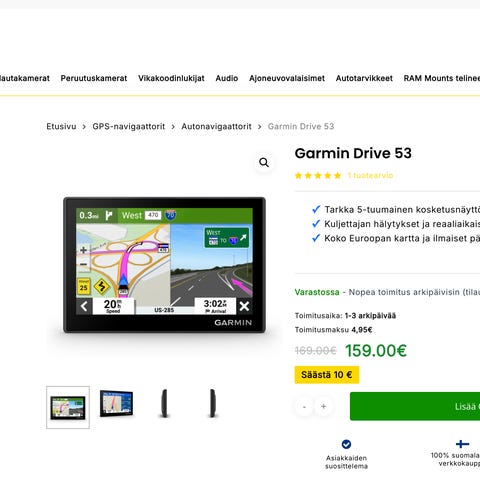Viewport: 480px width, 480px height.
Task: Open the Ajoneuvovalaisimet category
Action: click(x=287, y=78)
